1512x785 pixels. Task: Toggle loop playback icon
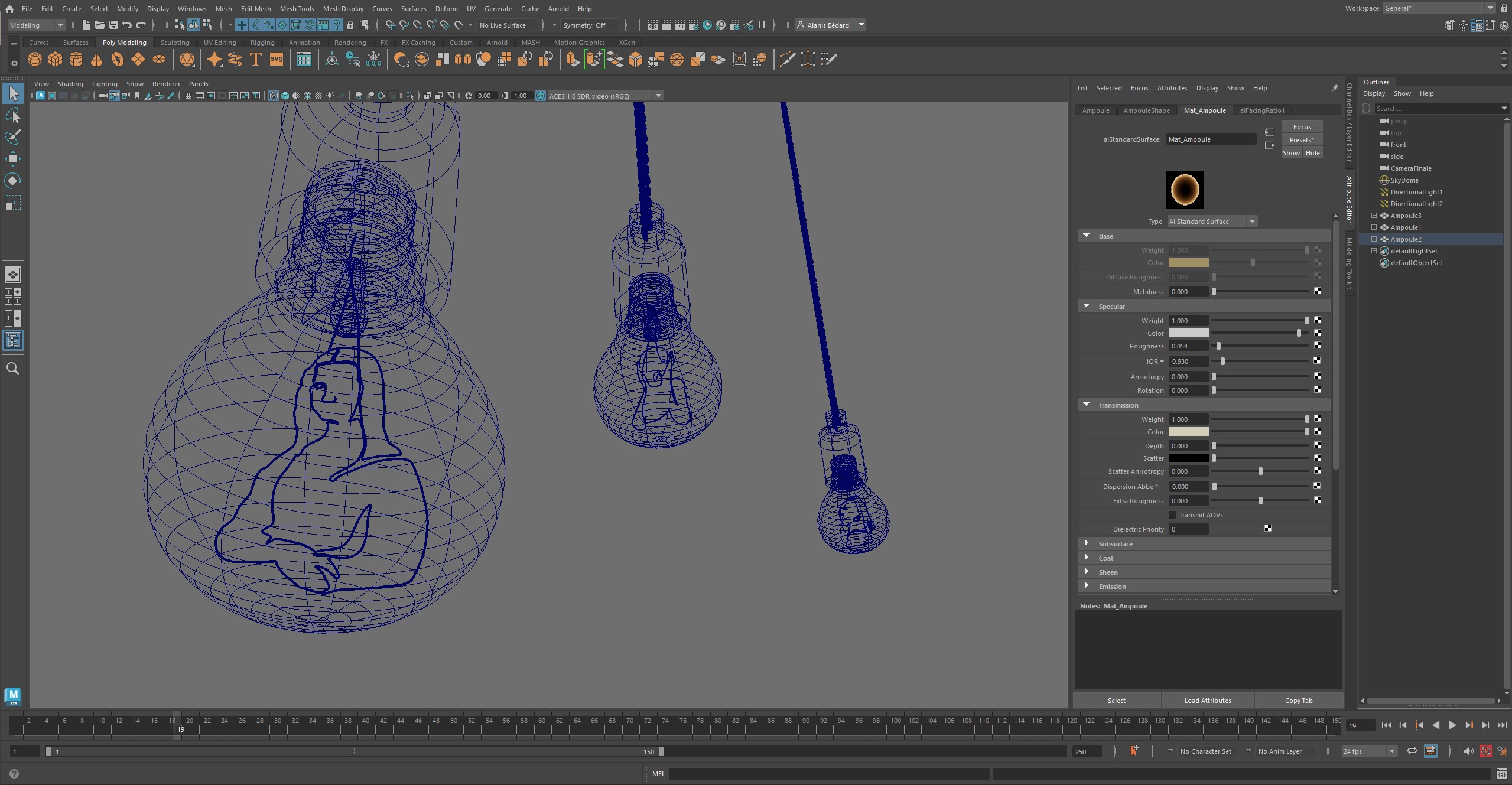pyautogui.click(x=1412, y=751)
